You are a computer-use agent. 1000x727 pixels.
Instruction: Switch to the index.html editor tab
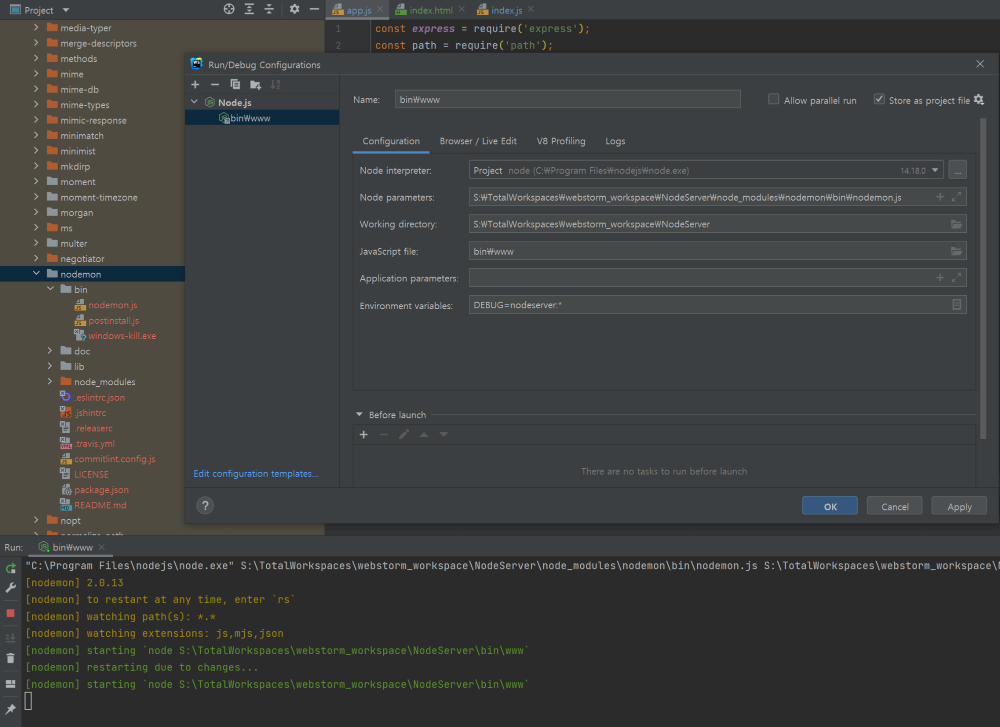point(430,10)
